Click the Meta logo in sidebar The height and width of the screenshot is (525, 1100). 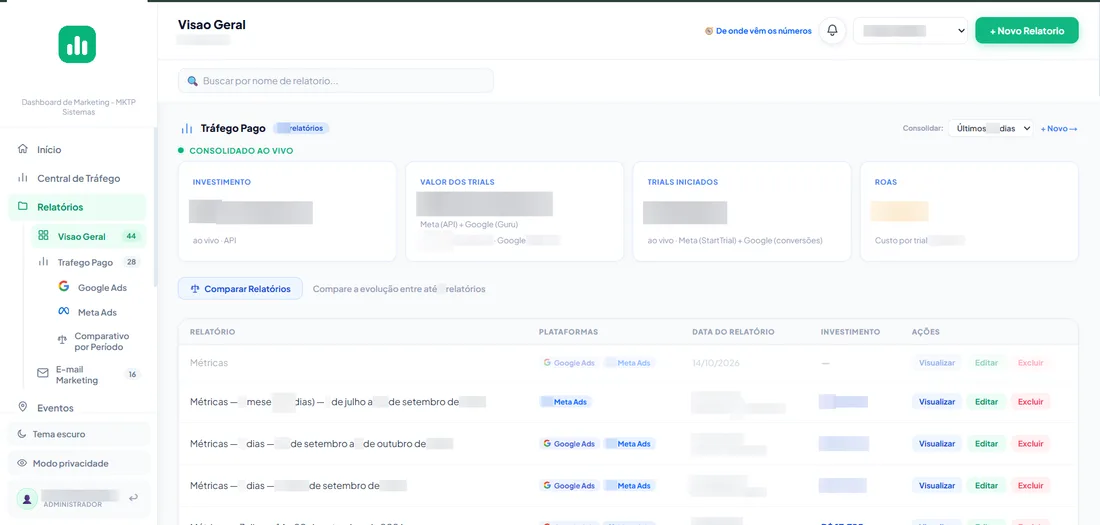tap(64, 312)
